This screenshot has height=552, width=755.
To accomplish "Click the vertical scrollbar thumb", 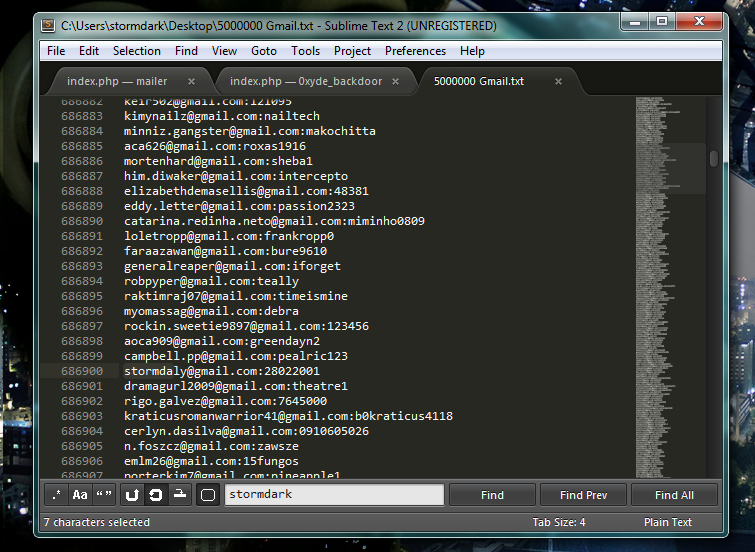I will [714, 159].
